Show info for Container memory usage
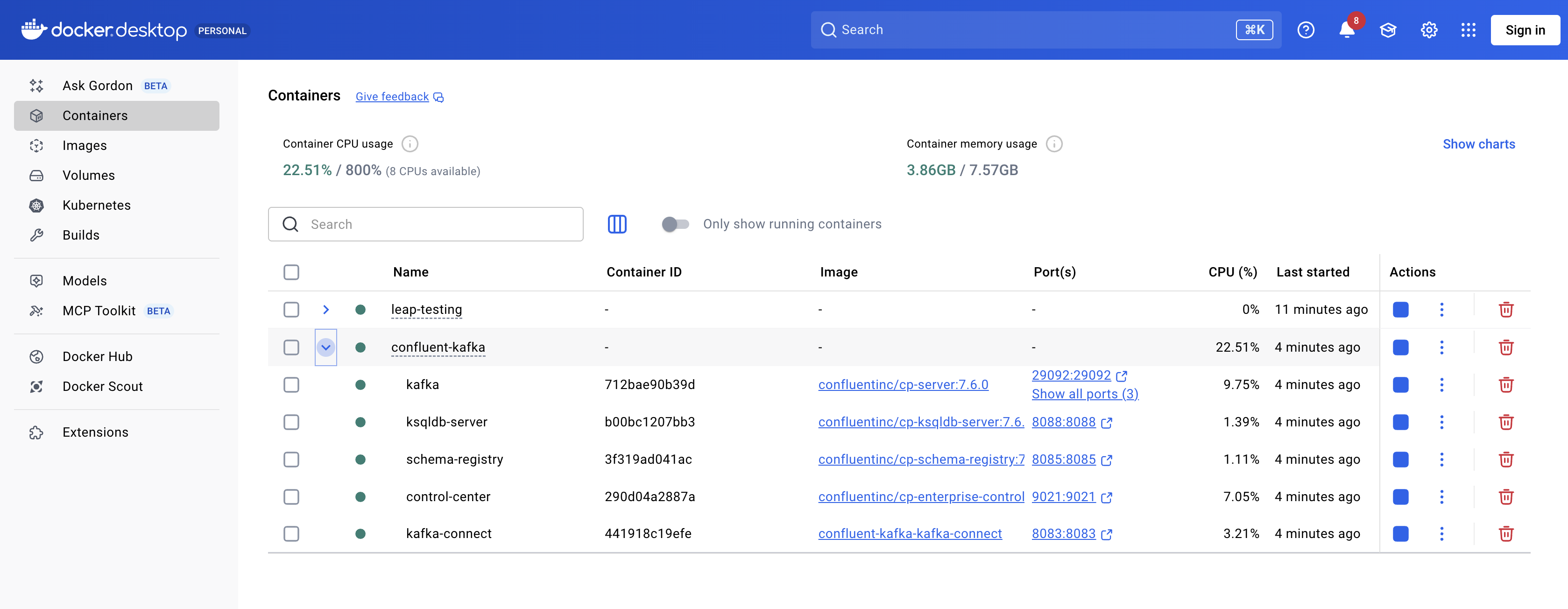Viewport: 1568px width, 609px height. (1053, 144)
